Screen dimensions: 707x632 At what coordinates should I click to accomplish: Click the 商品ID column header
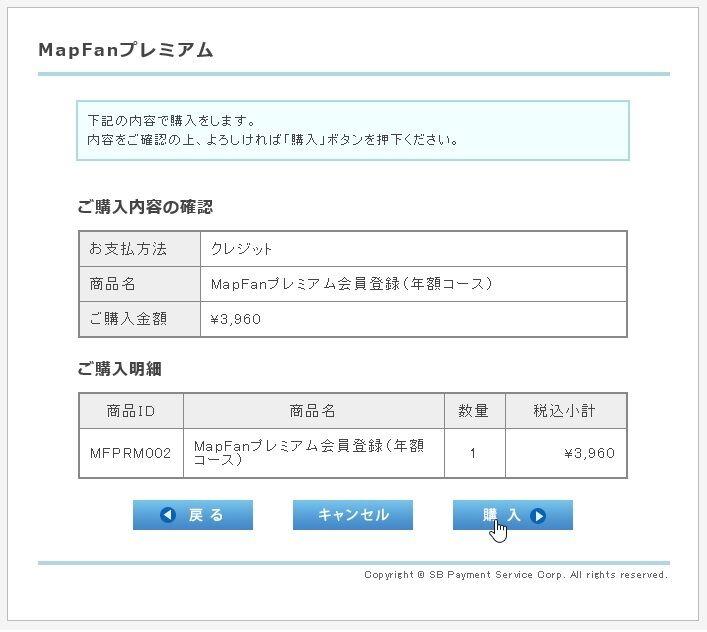[131, 411]
